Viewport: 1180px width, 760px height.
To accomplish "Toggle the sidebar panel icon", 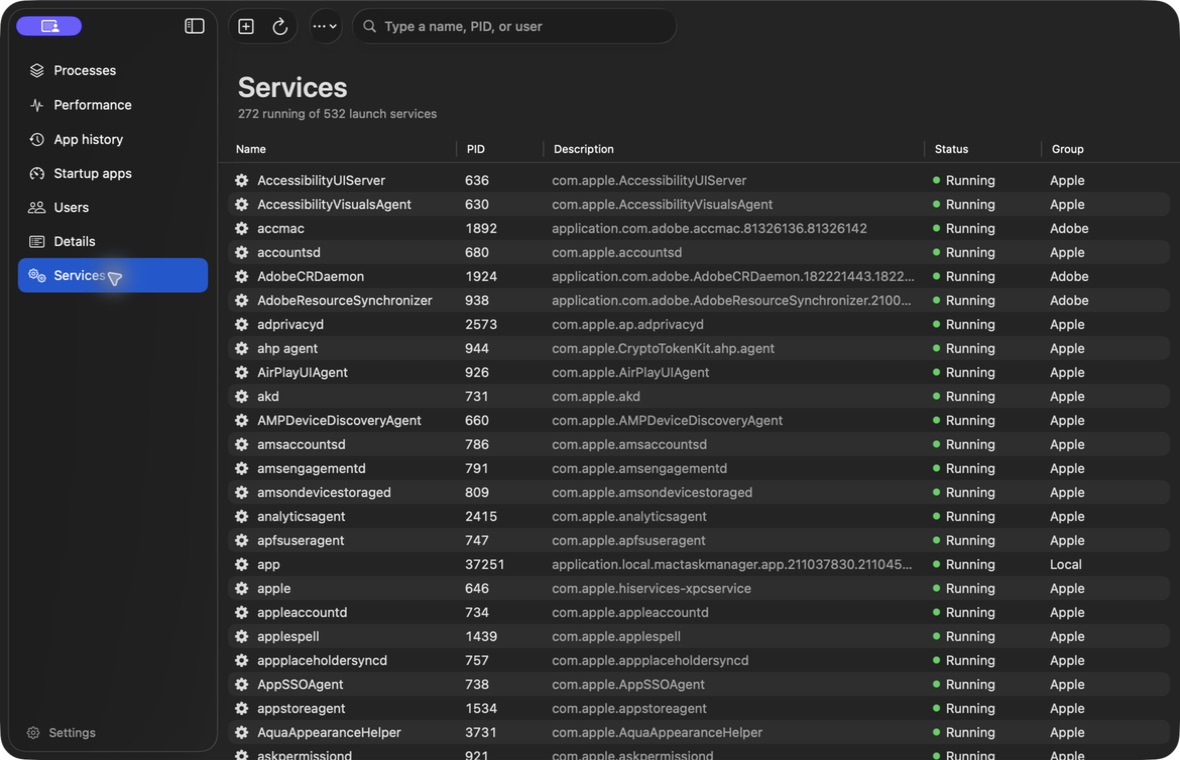I will click(194, 26).
